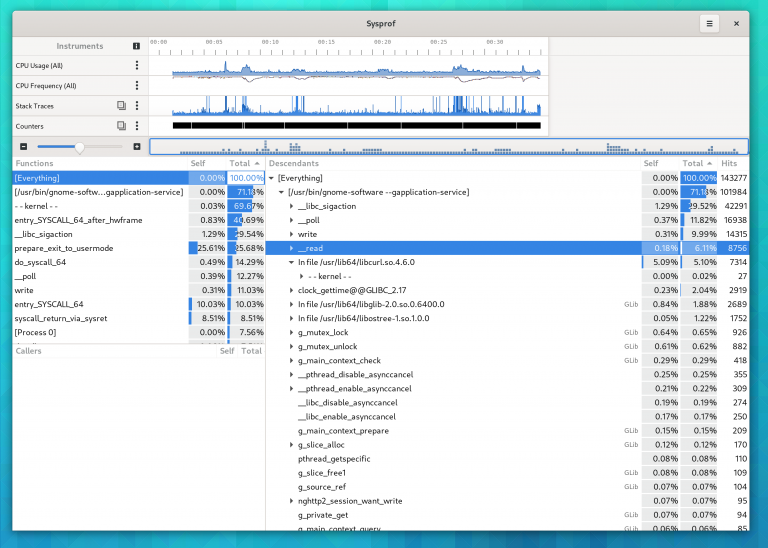Open the hamburger menu in the header bar

(709, 23)
